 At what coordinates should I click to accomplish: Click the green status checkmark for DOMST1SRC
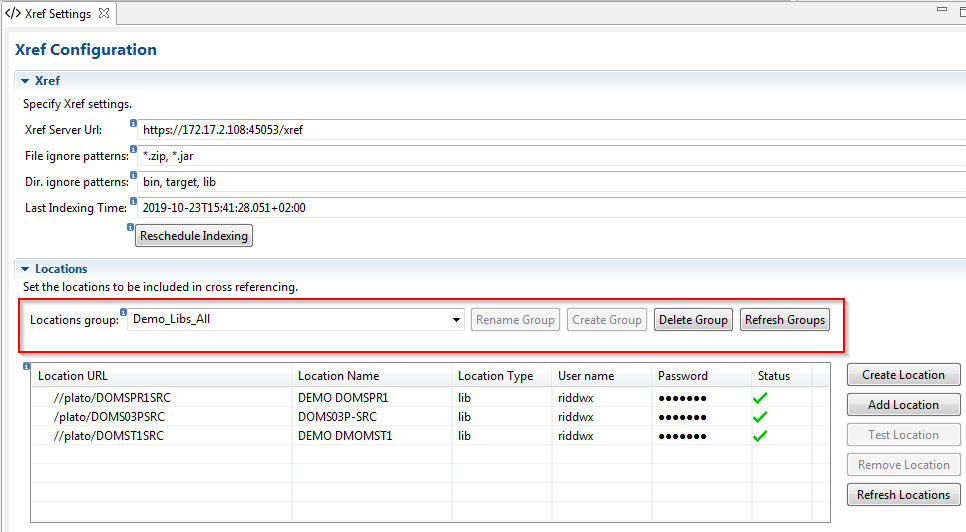760,436
